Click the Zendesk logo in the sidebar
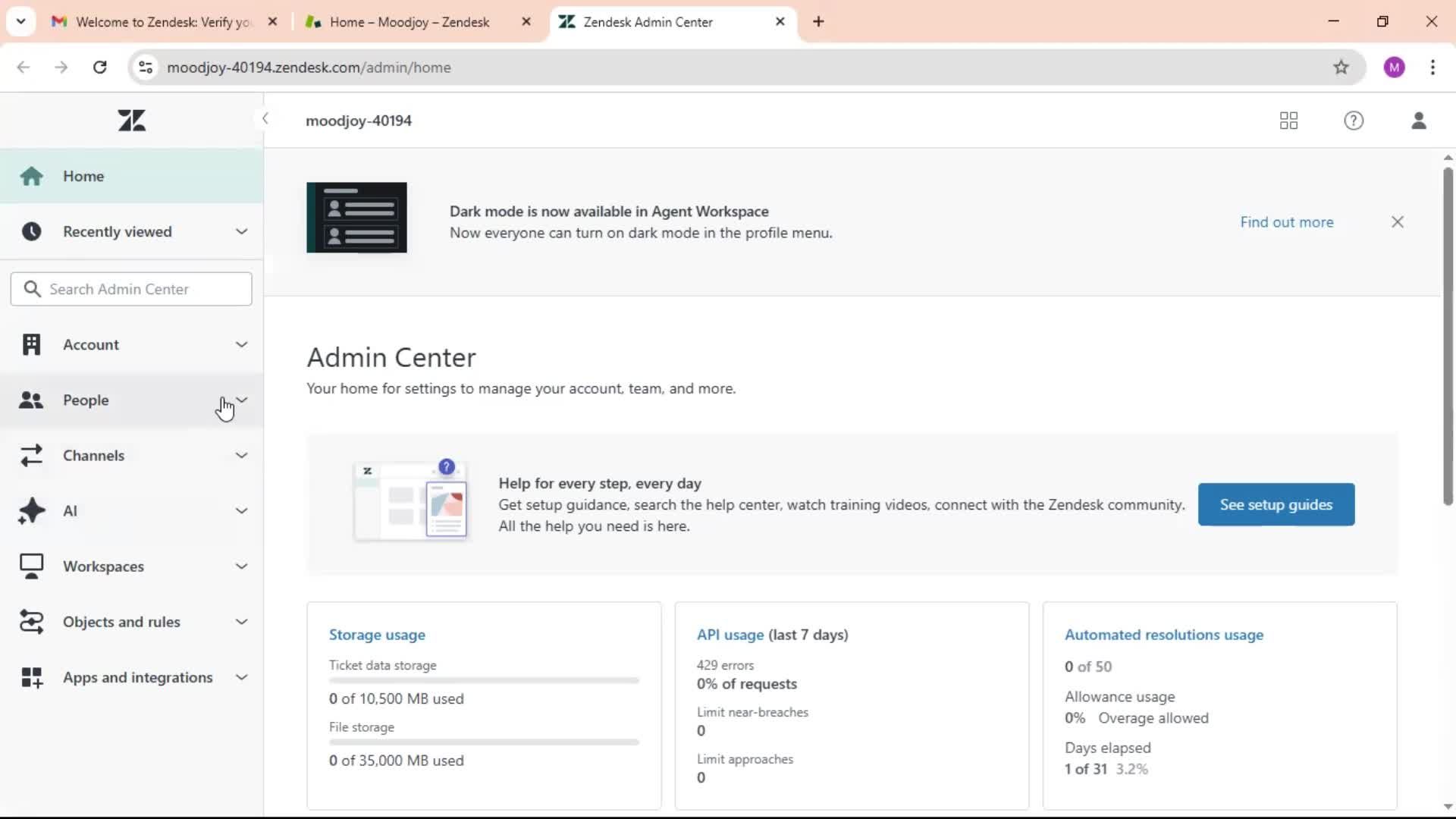Screen dimensions: 1456x819 click(132, 121)
